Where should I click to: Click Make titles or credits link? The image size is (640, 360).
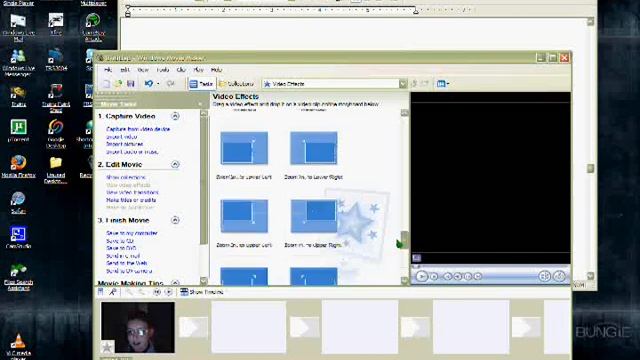click(131, 200)
